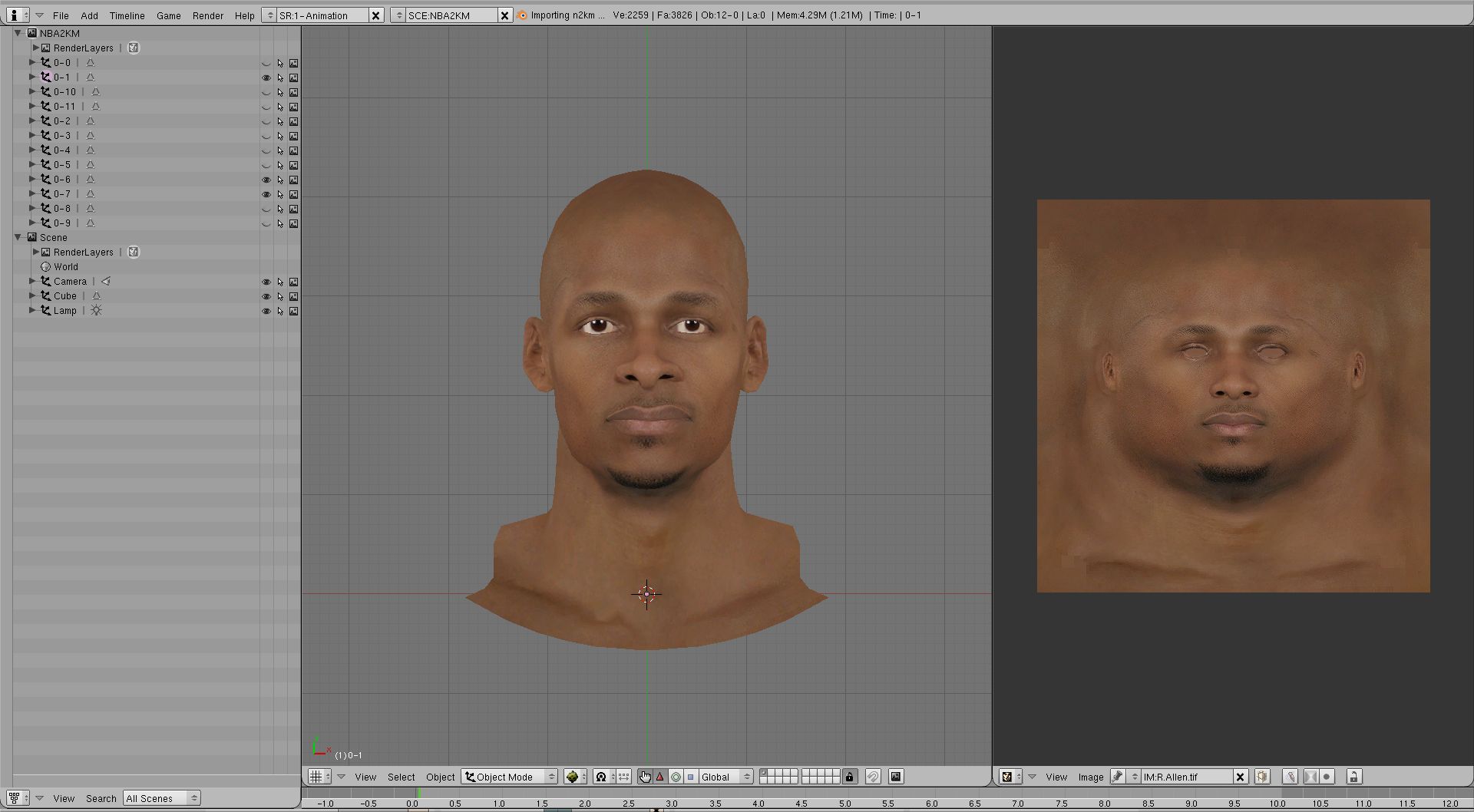
Task: Open the Image menu in the UV editor
Action: coord(1090,777)
